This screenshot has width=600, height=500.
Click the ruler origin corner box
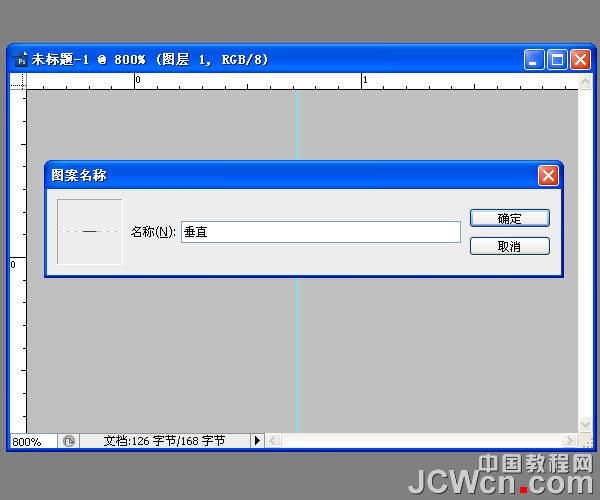tap(18, 81)
